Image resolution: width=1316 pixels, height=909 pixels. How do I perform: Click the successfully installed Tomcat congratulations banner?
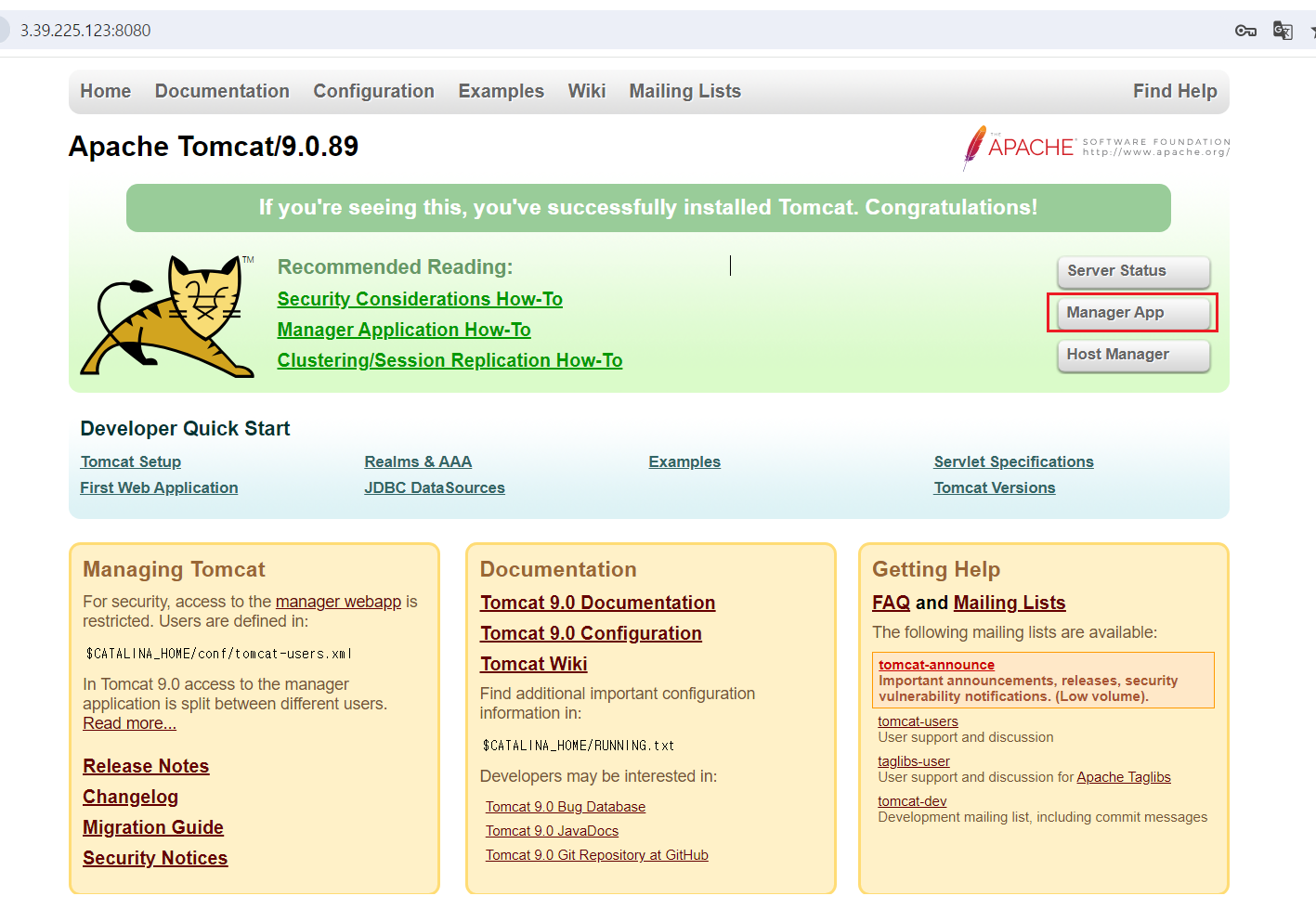click(648, 208)
